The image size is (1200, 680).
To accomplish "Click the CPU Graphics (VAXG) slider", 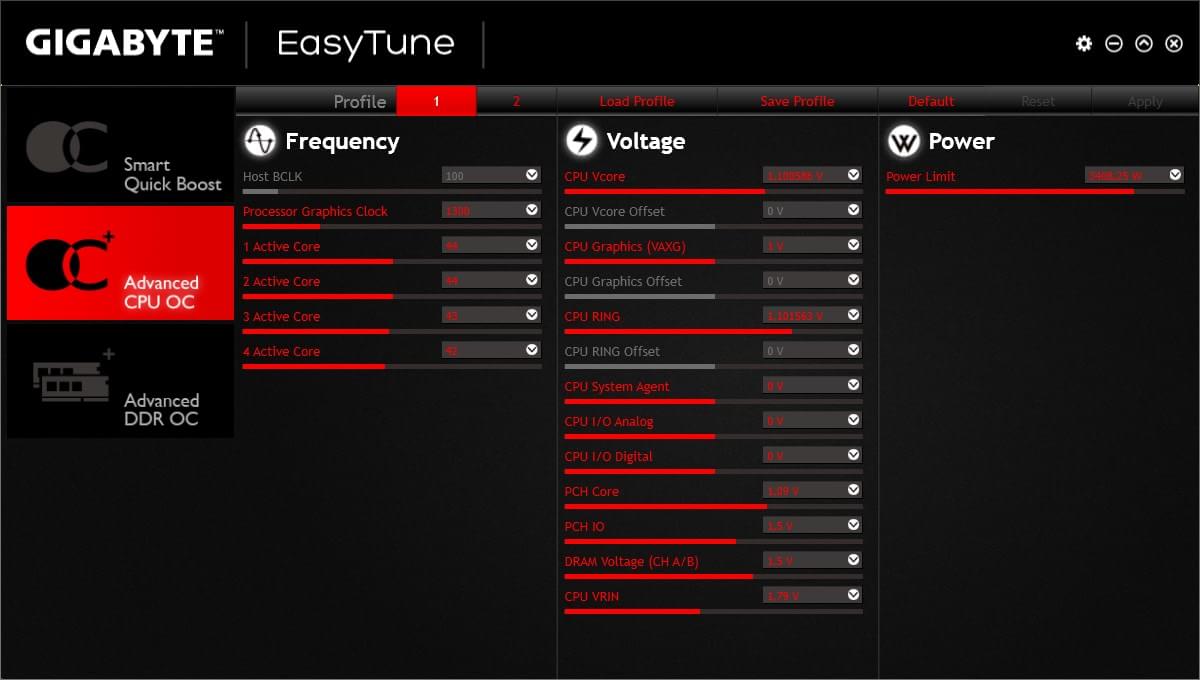I will (x=713, y=261).
